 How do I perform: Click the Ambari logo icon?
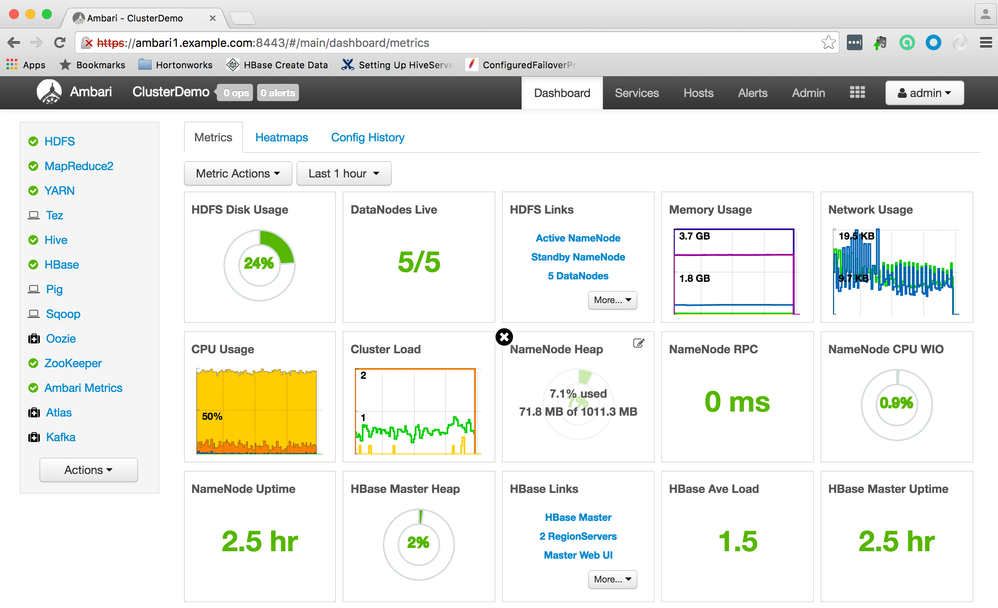(49, 92)
